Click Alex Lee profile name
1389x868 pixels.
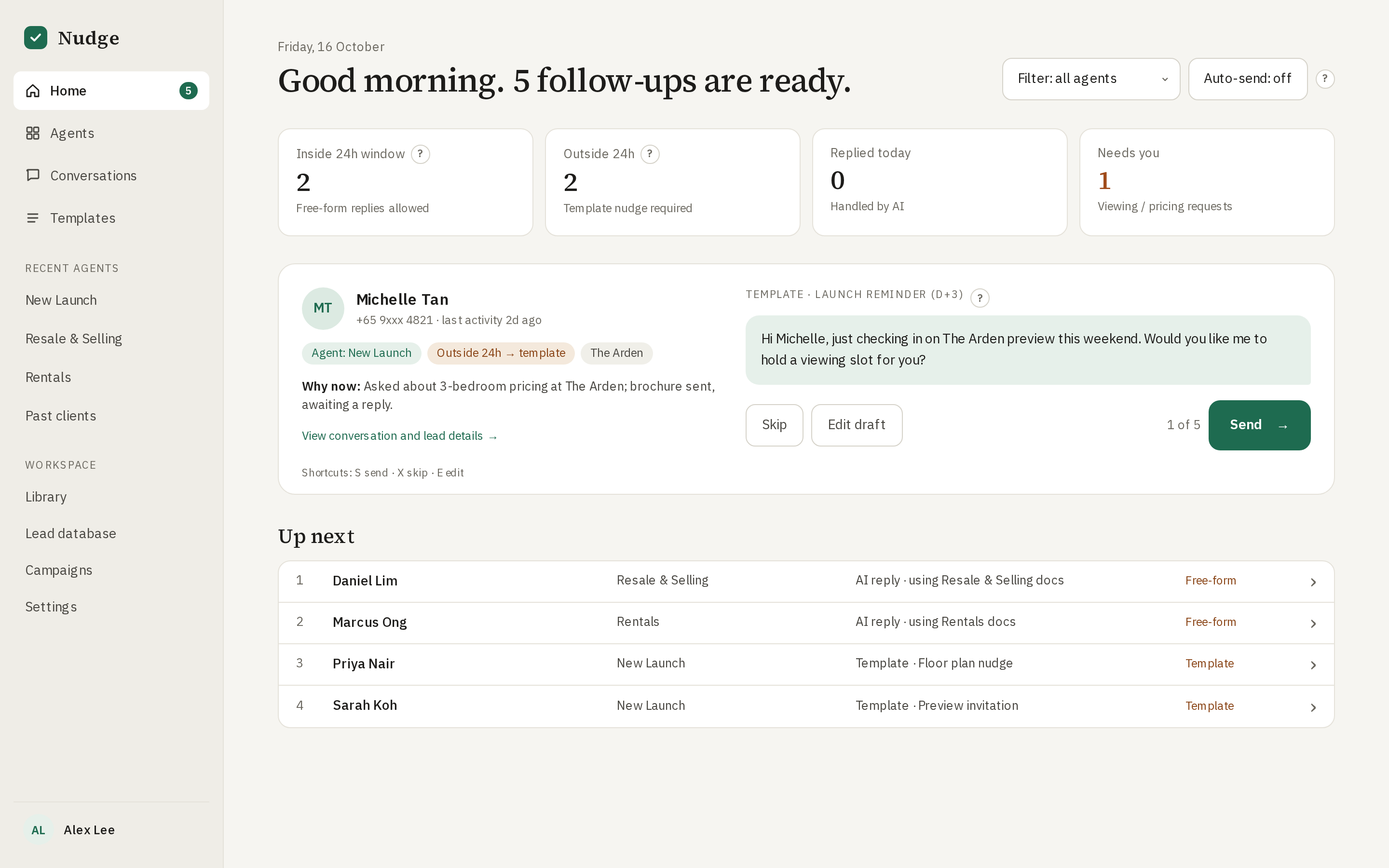click(x=89, y=830)
